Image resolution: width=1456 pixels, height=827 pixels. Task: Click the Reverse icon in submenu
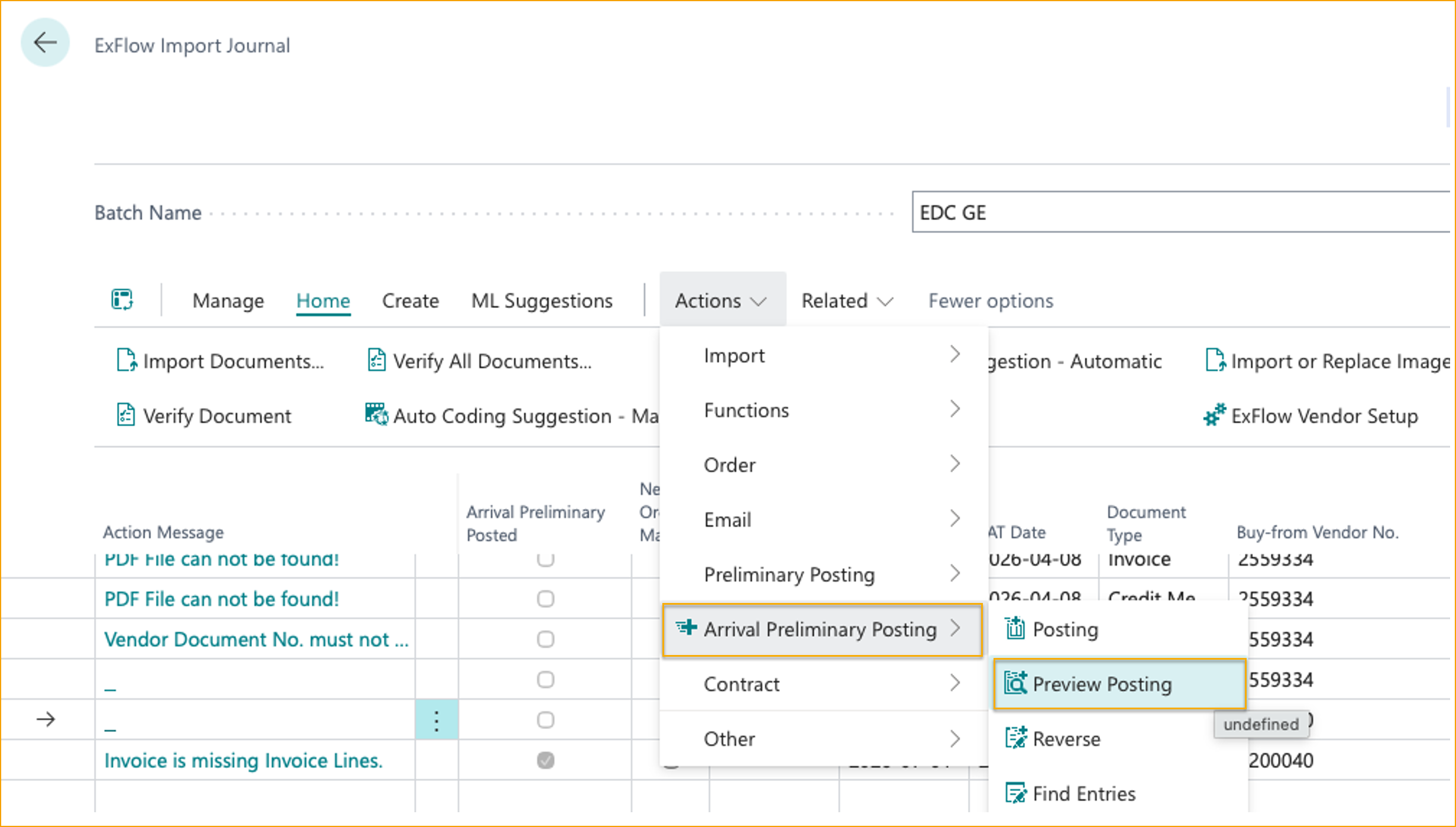(1016, 738)
